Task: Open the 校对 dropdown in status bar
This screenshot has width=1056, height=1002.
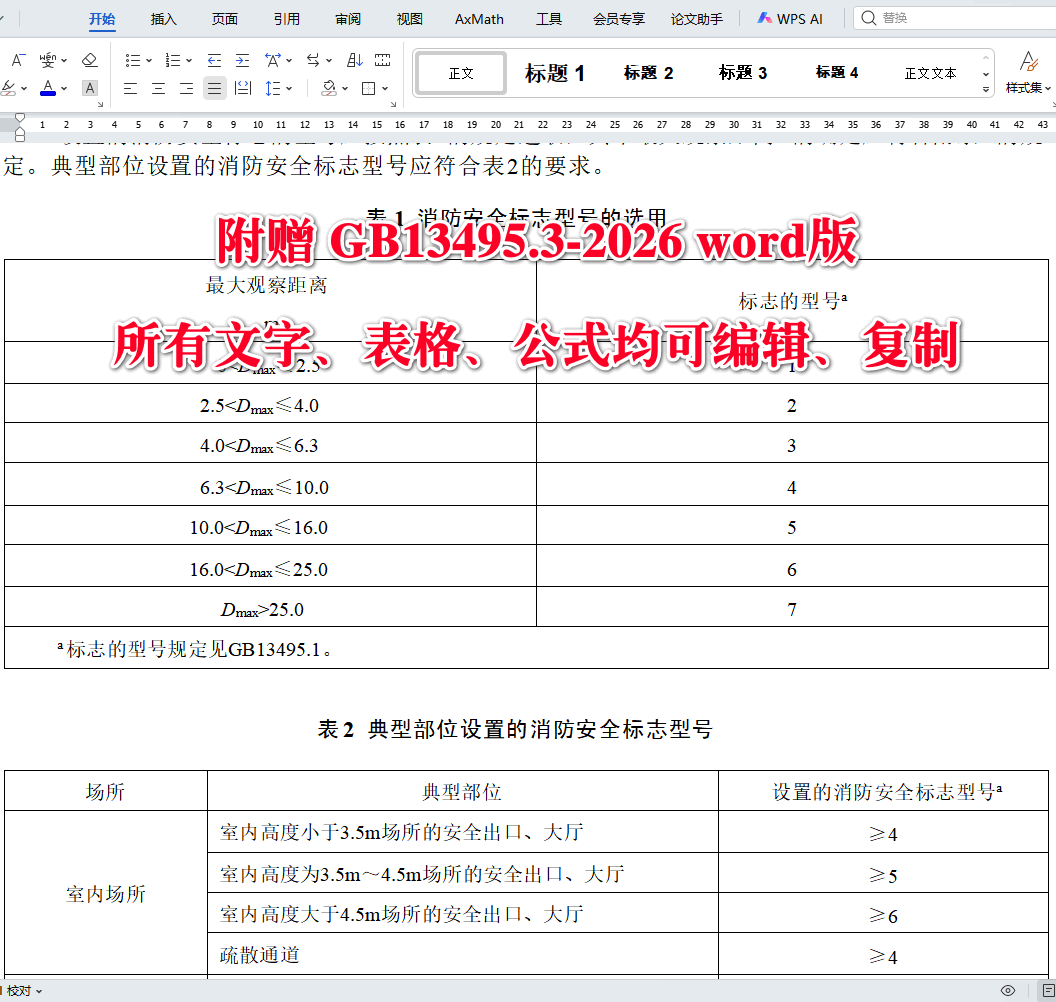Action: [25, 988]
